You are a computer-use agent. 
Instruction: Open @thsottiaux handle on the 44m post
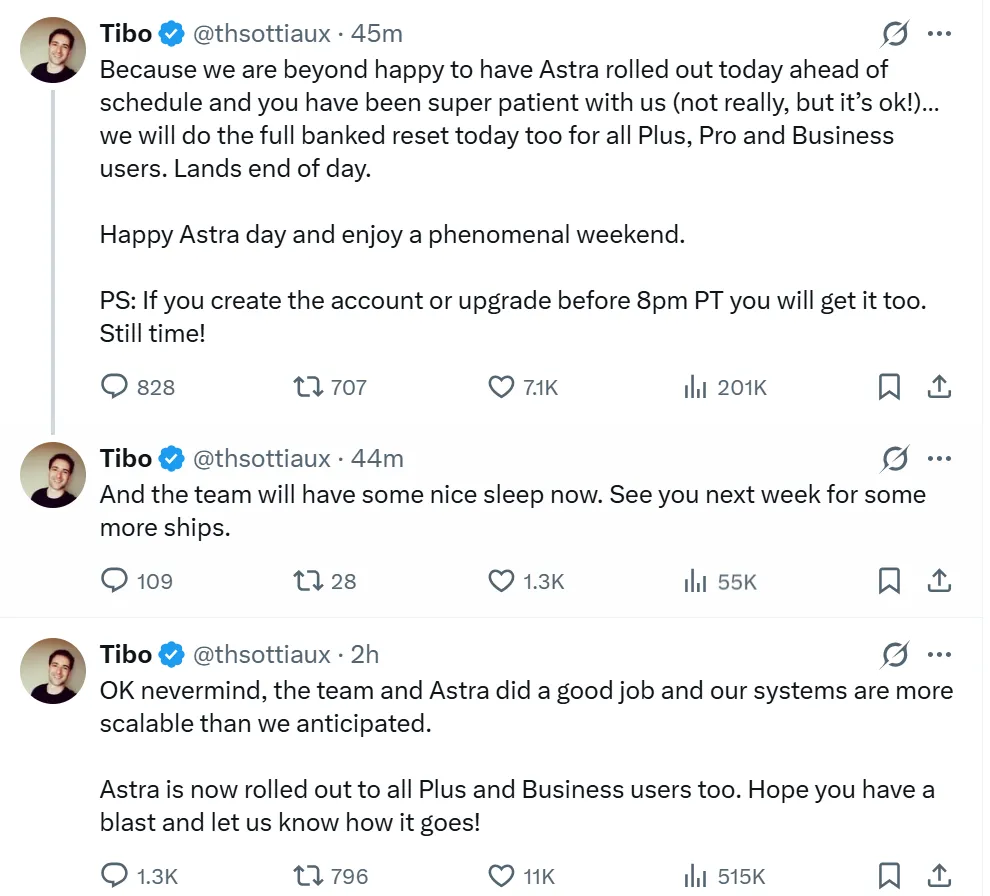coord(261,458)
